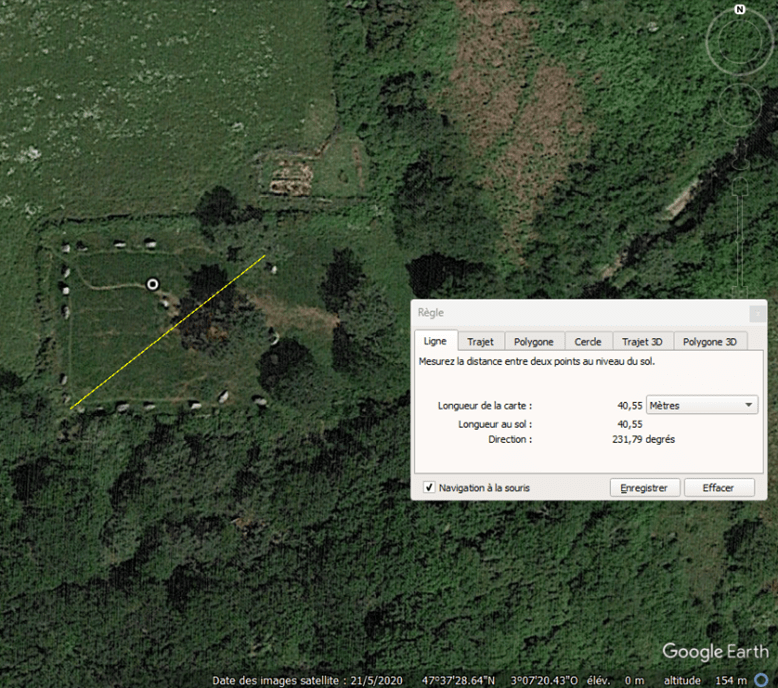Viewport: 778px width, 688px height.
Task: Open the Mètres unit dropdown
Action: point(702,405)
